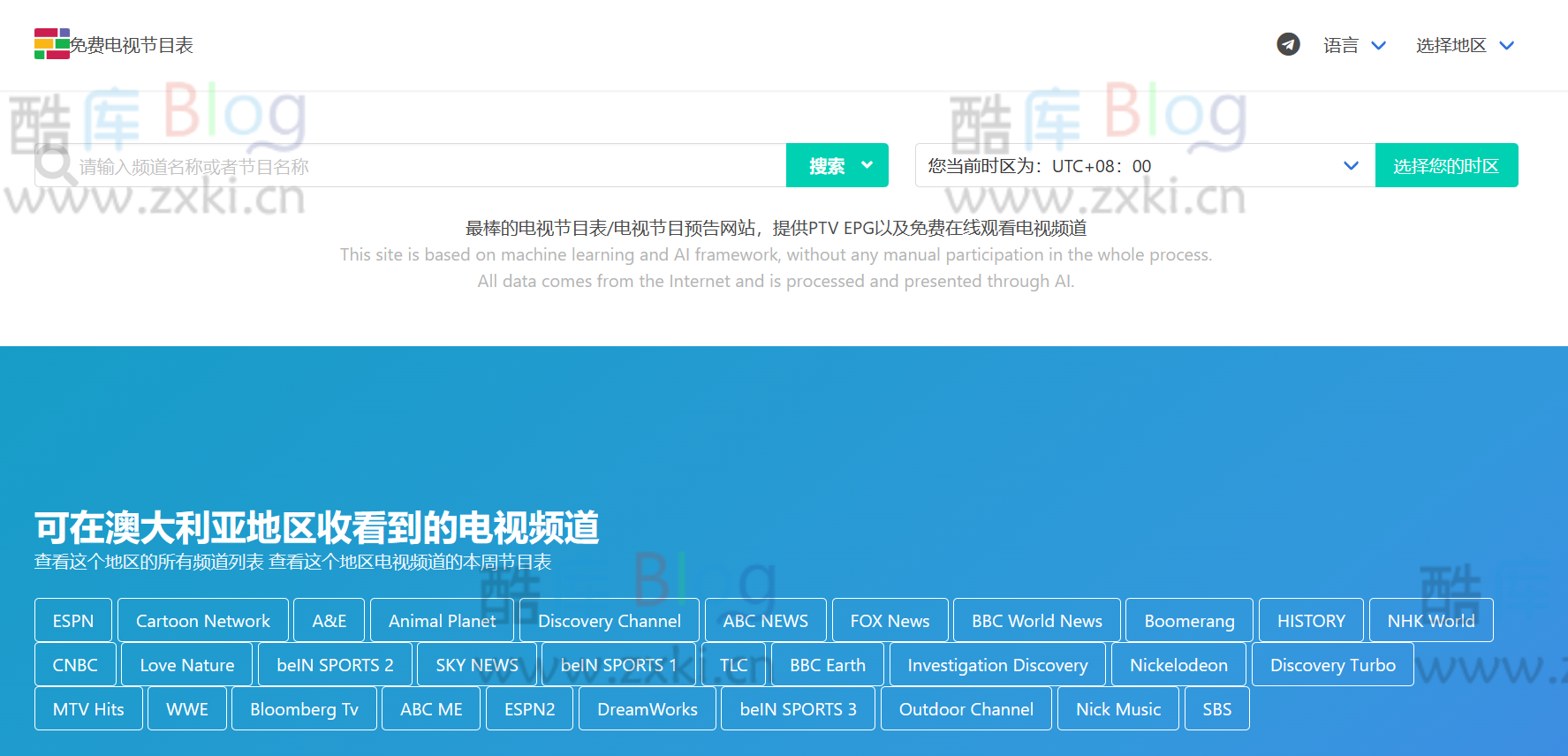Choose the Love Nature channel

187,664
